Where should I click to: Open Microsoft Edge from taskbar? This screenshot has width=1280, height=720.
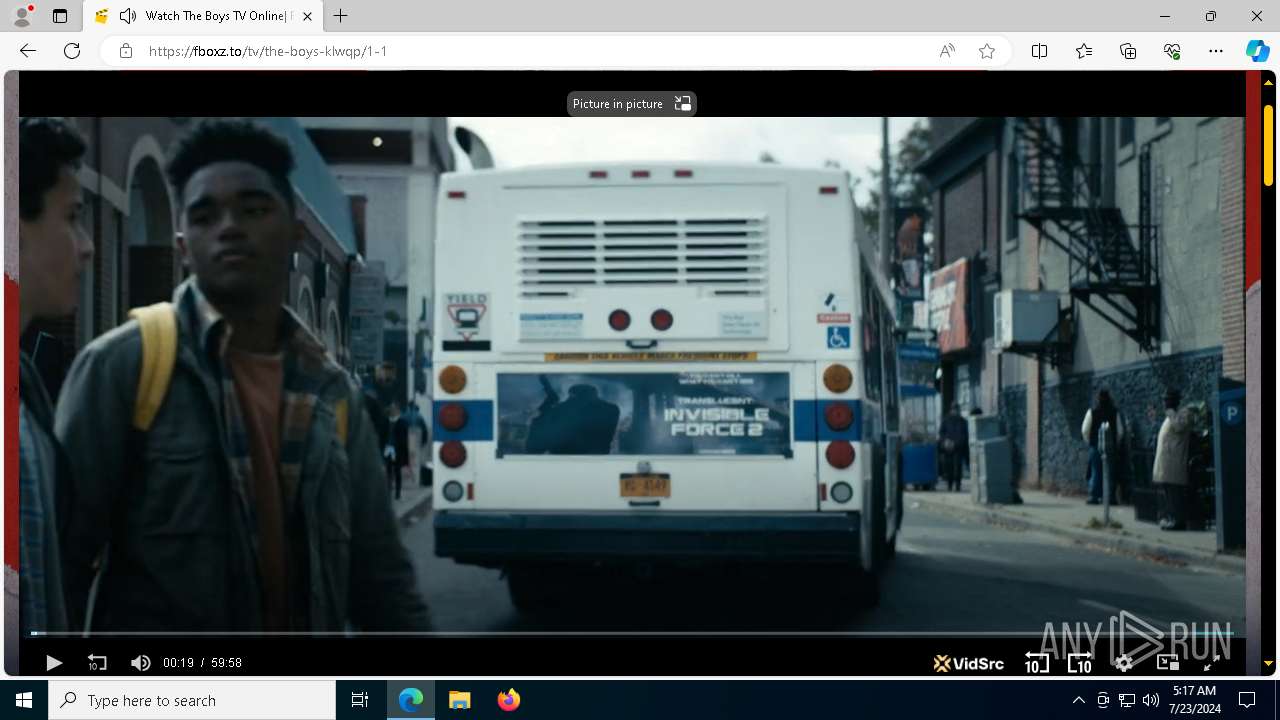click(411, 700)
